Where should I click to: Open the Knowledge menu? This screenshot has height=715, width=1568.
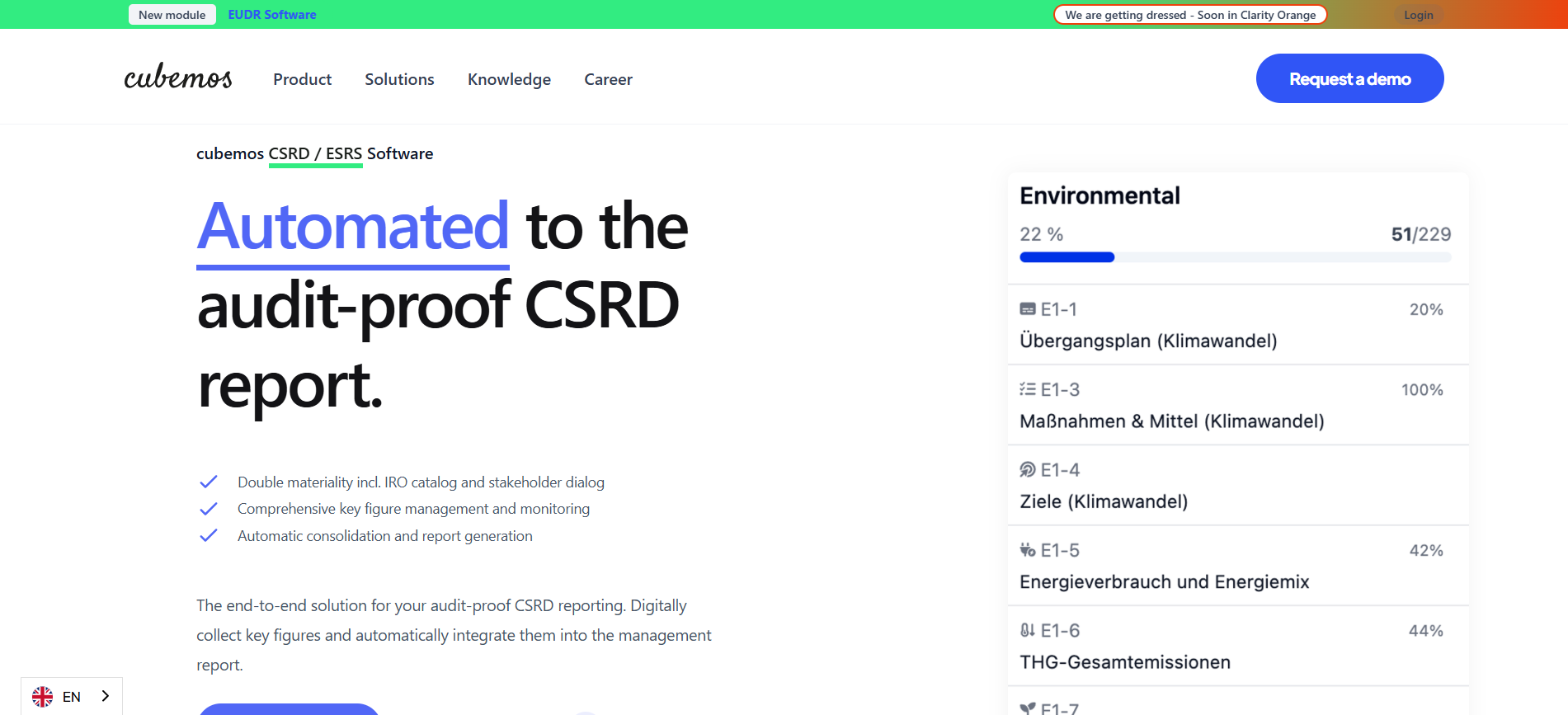point(509,79)
